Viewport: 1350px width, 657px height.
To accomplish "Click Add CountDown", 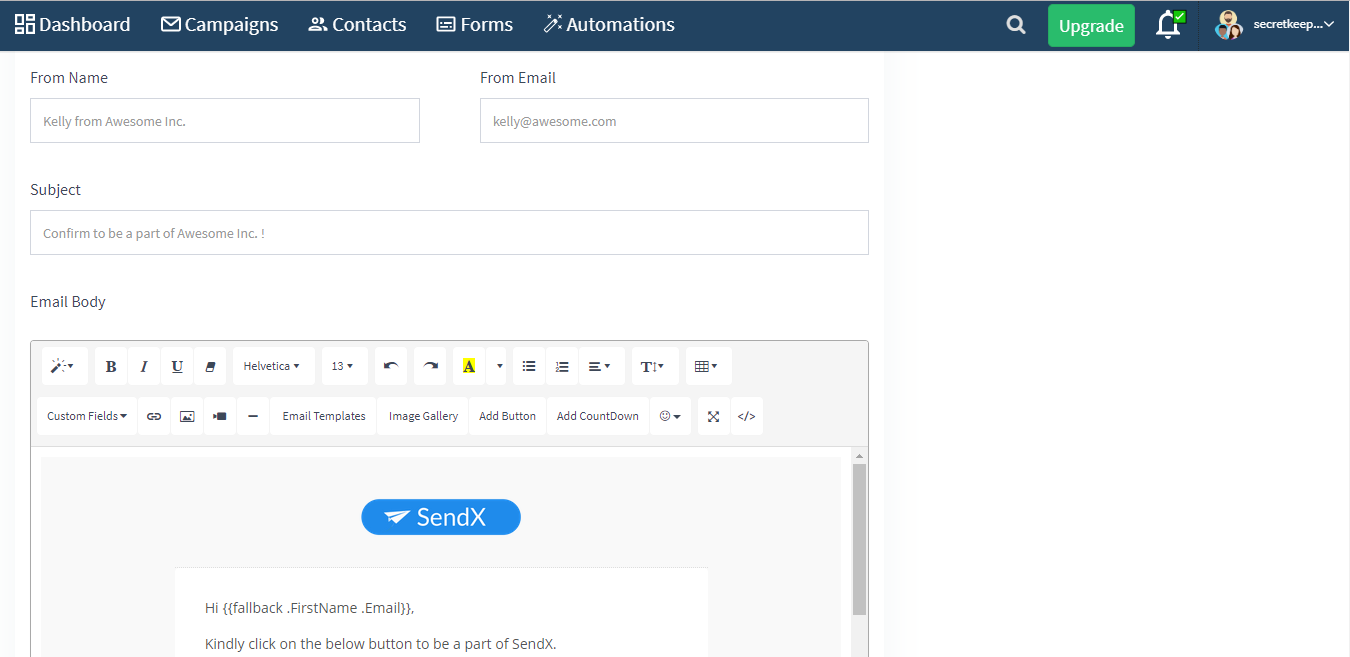I will pos(597,416).
